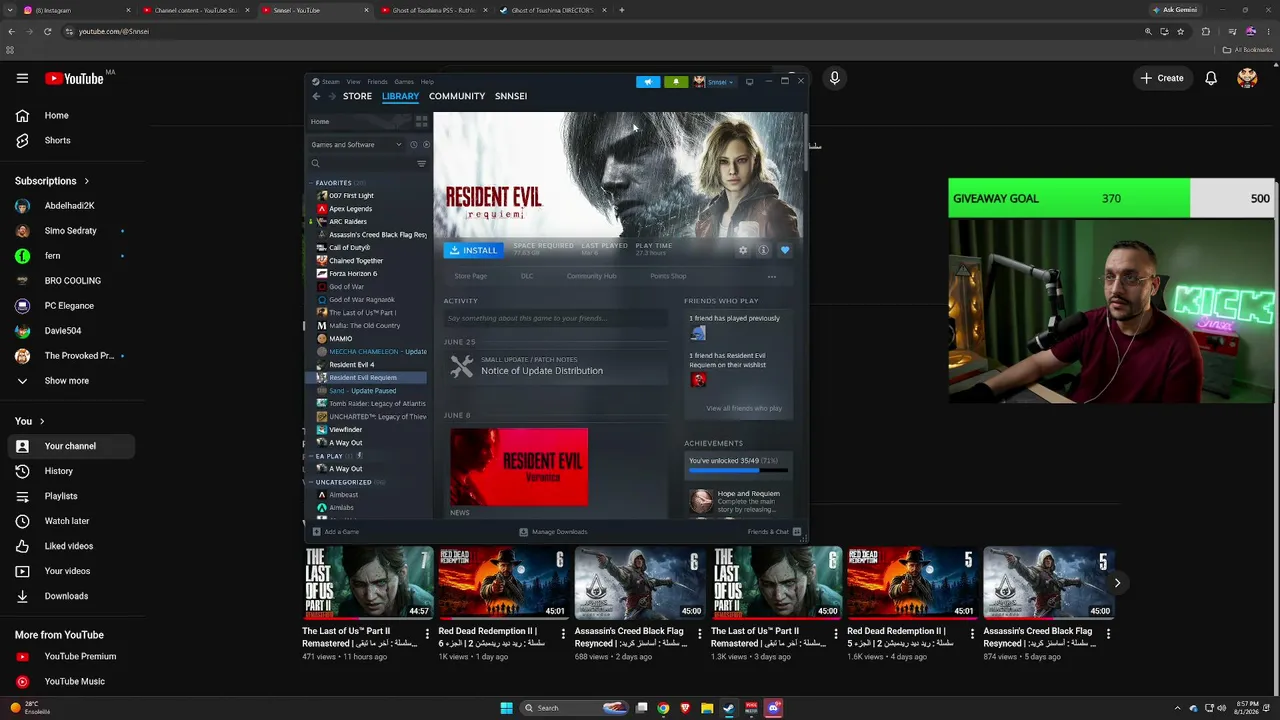The height and width of the screenshot is (720, 1280).
Task: Open Games and Software filter dropdown
Action: 356,145
